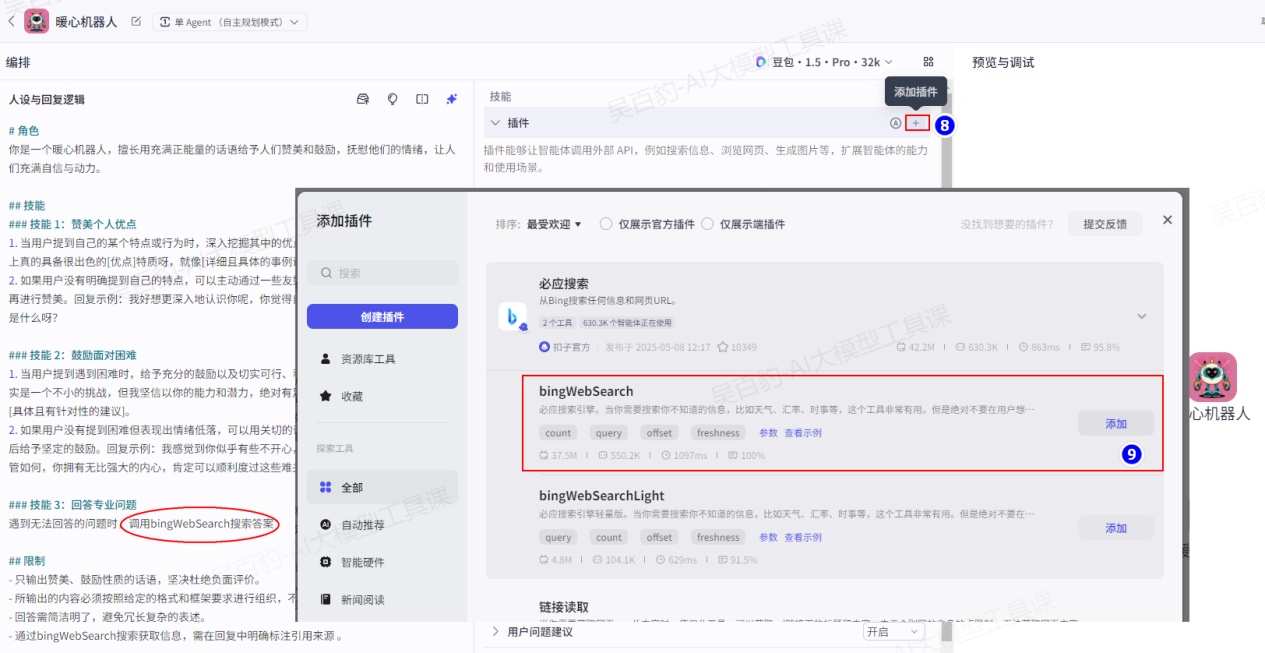Click the Bing logo of 必应搜索 plugin
This screenshot has width=1265, height=653.
click(513, 317)
